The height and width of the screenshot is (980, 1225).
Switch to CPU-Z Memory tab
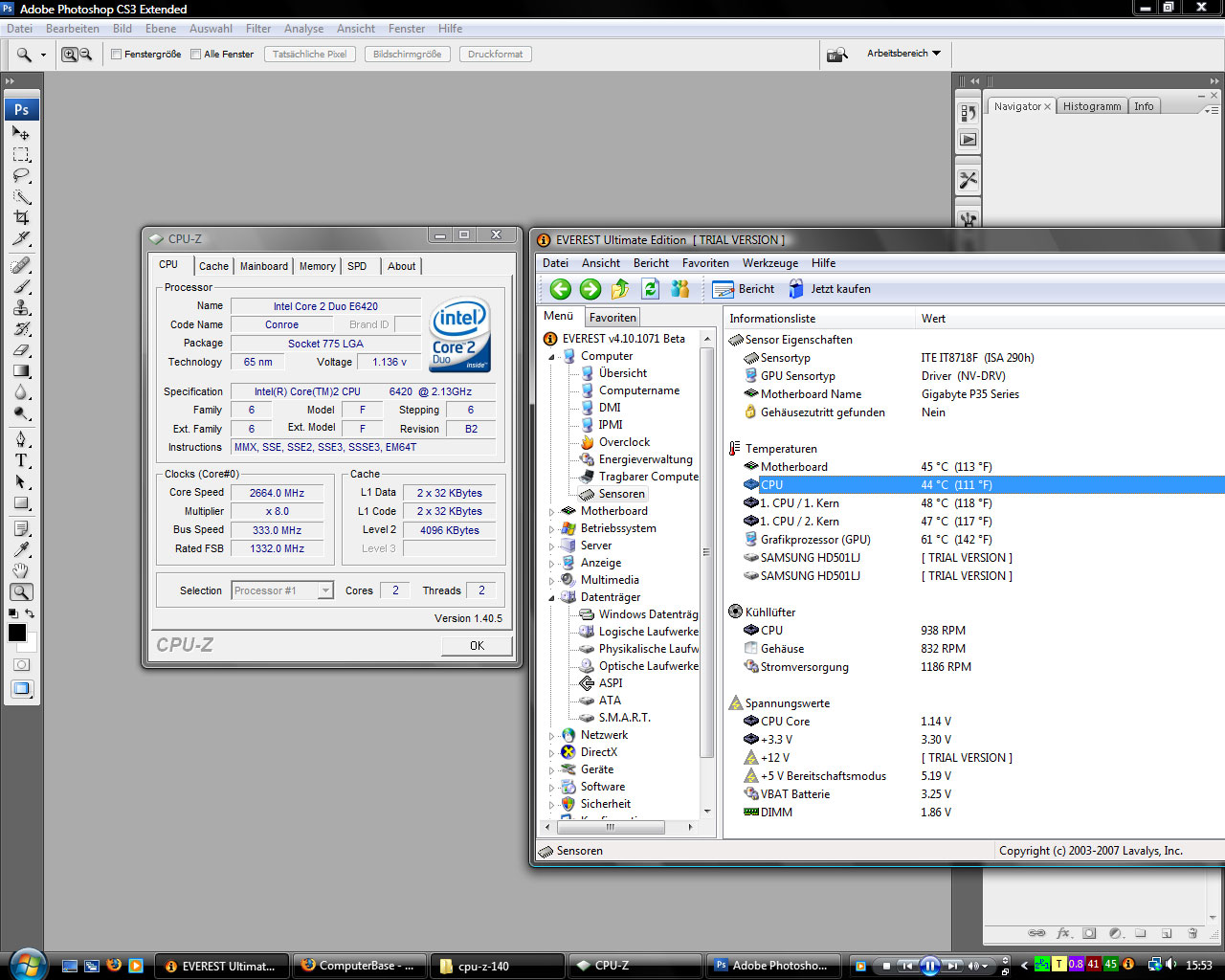(x=317, y=266)
